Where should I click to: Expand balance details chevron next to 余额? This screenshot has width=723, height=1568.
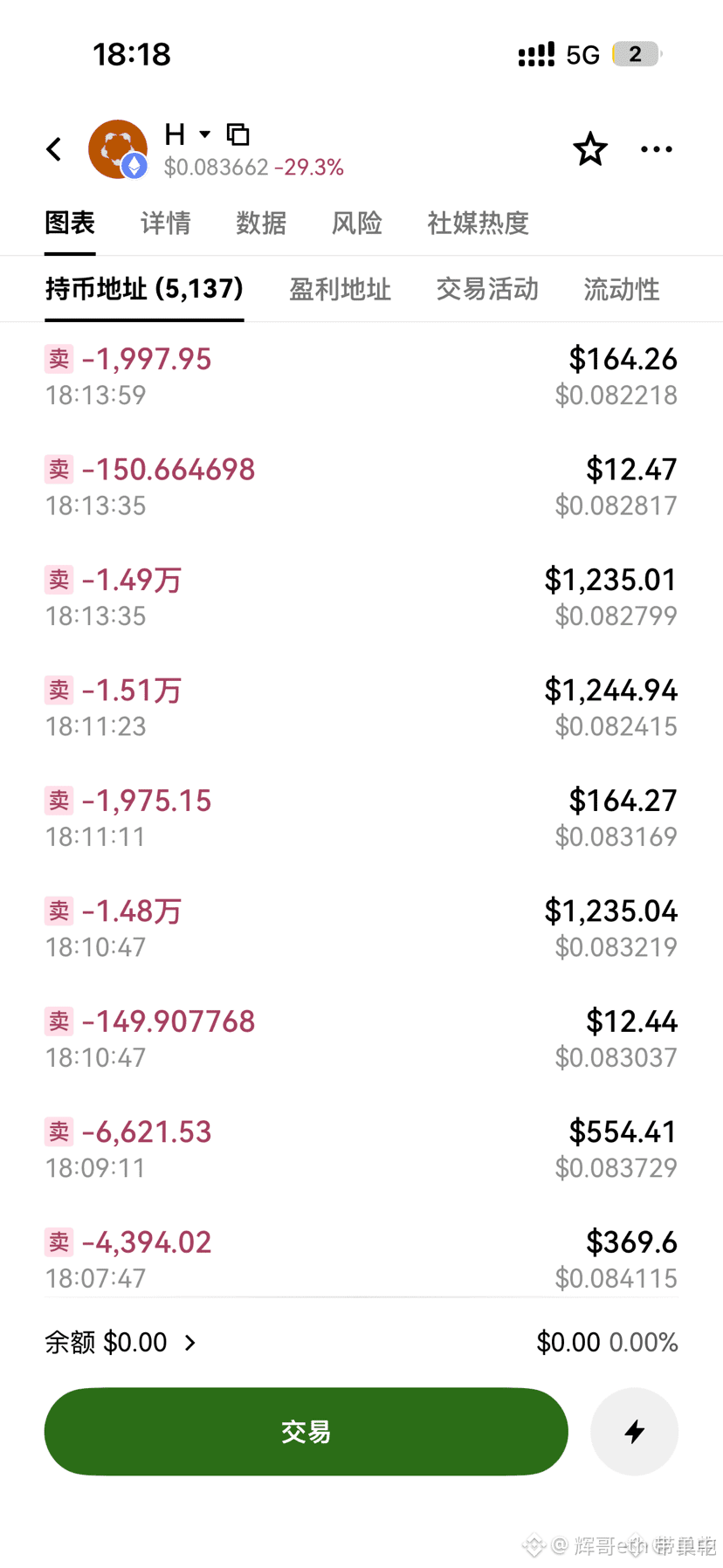[190, 1342]
